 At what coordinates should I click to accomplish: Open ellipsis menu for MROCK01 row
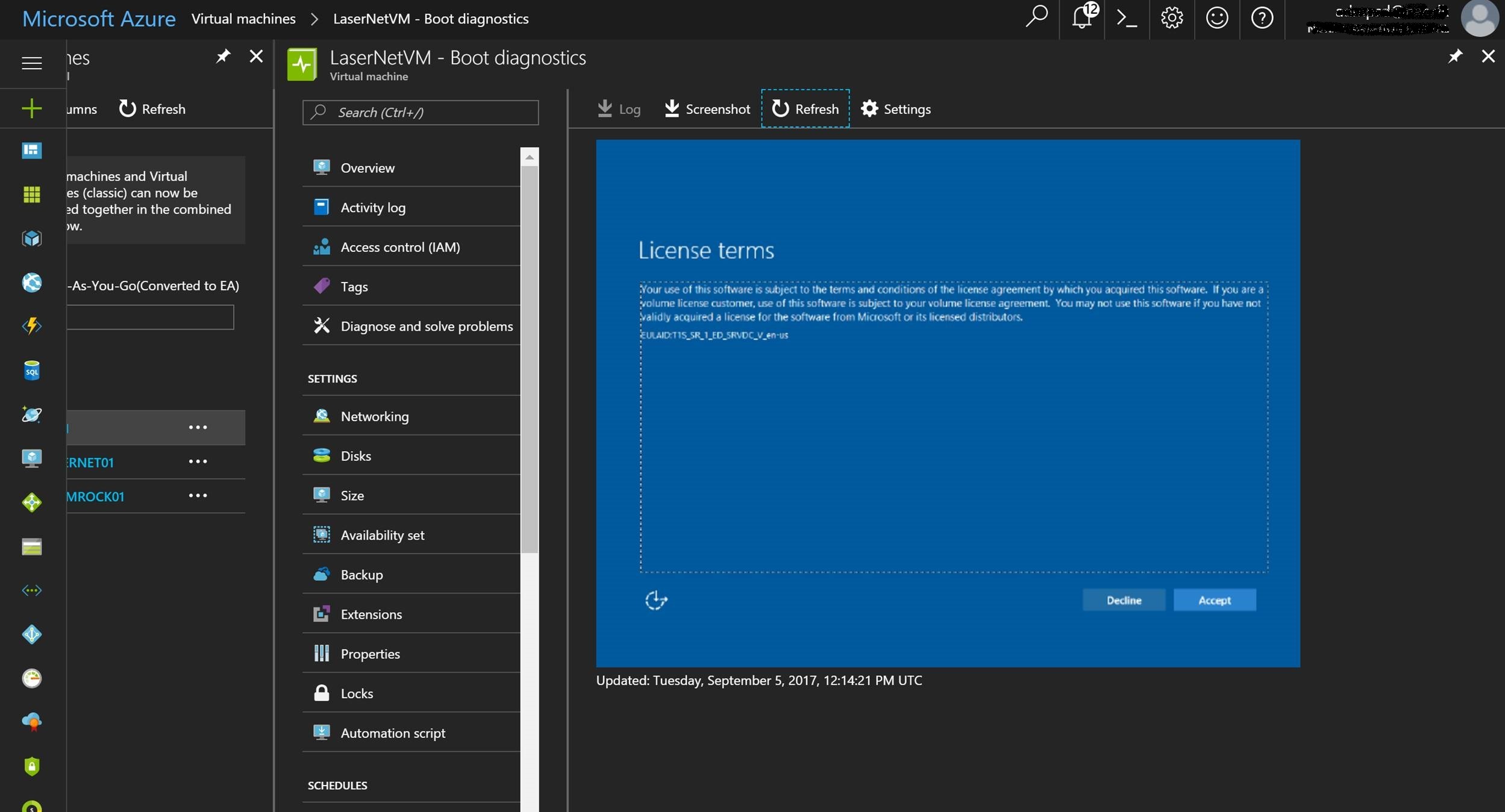(x=198, y=495)
